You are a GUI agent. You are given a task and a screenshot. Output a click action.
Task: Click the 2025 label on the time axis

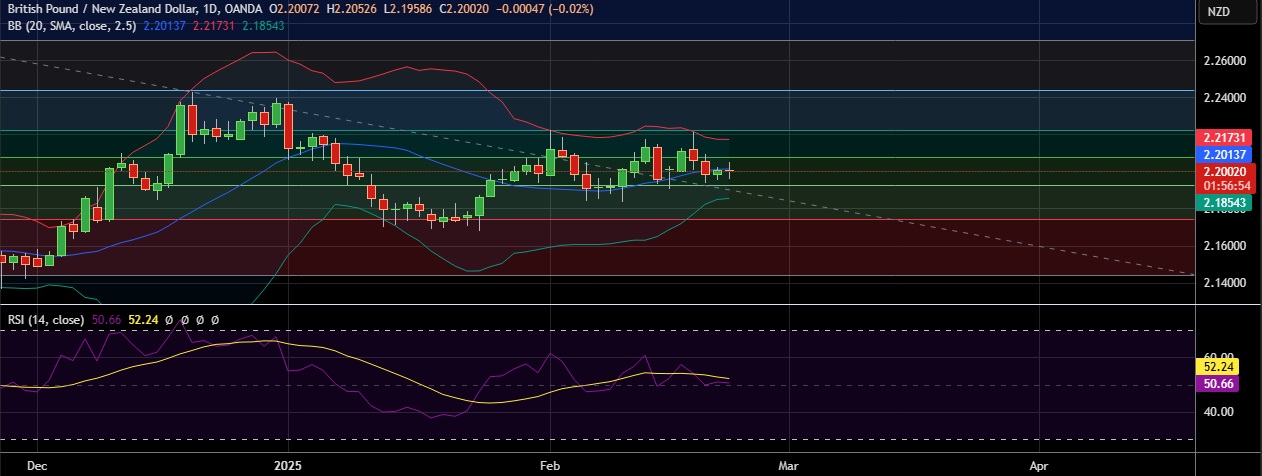click(x=287, y=466)
